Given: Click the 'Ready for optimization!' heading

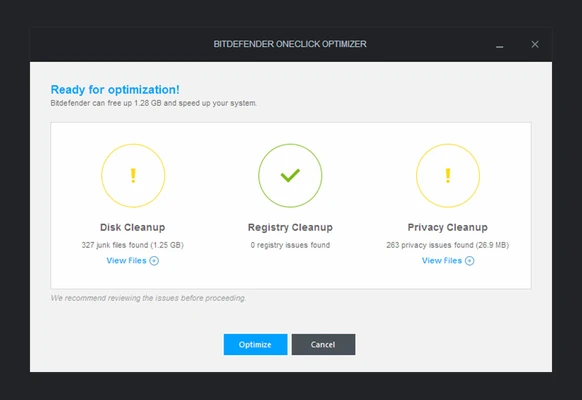Looking at the screenshot, I should coord(115,89).
